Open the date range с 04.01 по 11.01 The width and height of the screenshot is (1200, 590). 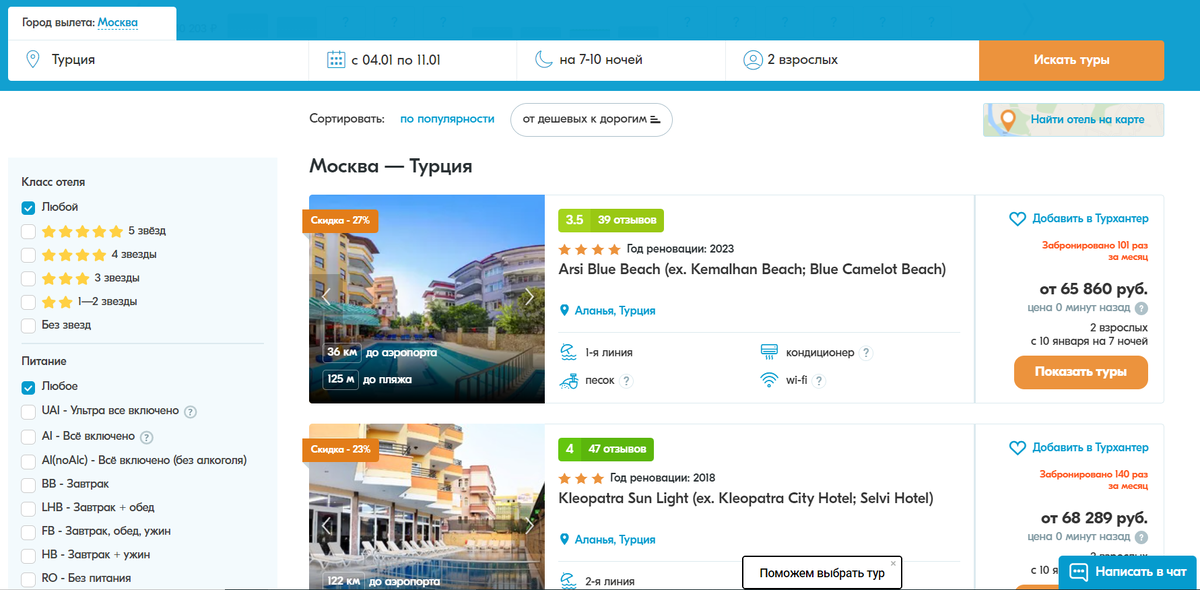[x=413, y=60]
